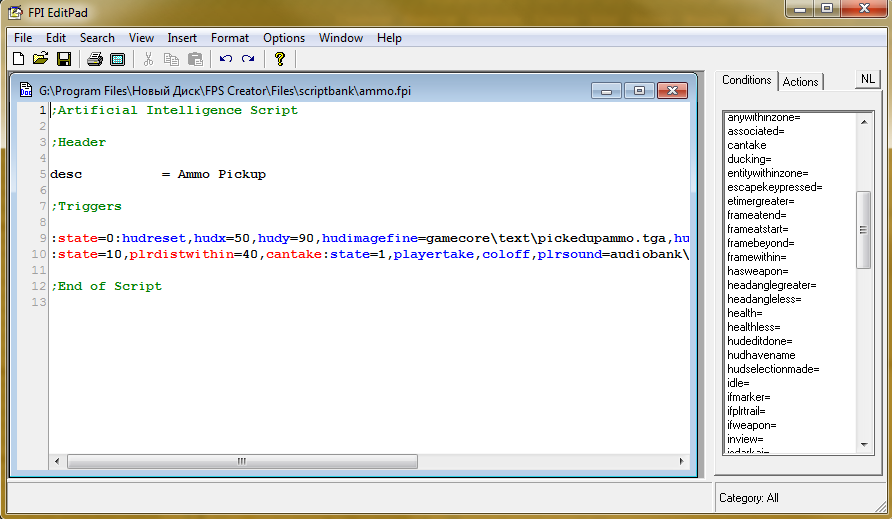Select ifplrtrail= condition
Image resolution: width=892 pixels, height=519 pixels.
tap(746, 411)
